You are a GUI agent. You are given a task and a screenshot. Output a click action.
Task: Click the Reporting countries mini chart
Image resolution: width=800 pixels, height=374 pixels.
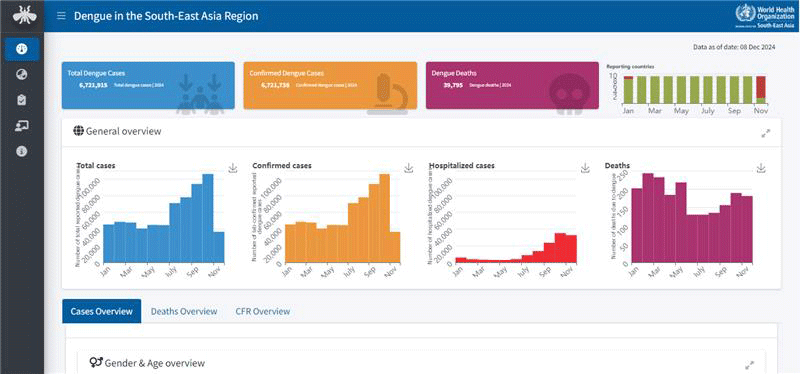point(688,90)
